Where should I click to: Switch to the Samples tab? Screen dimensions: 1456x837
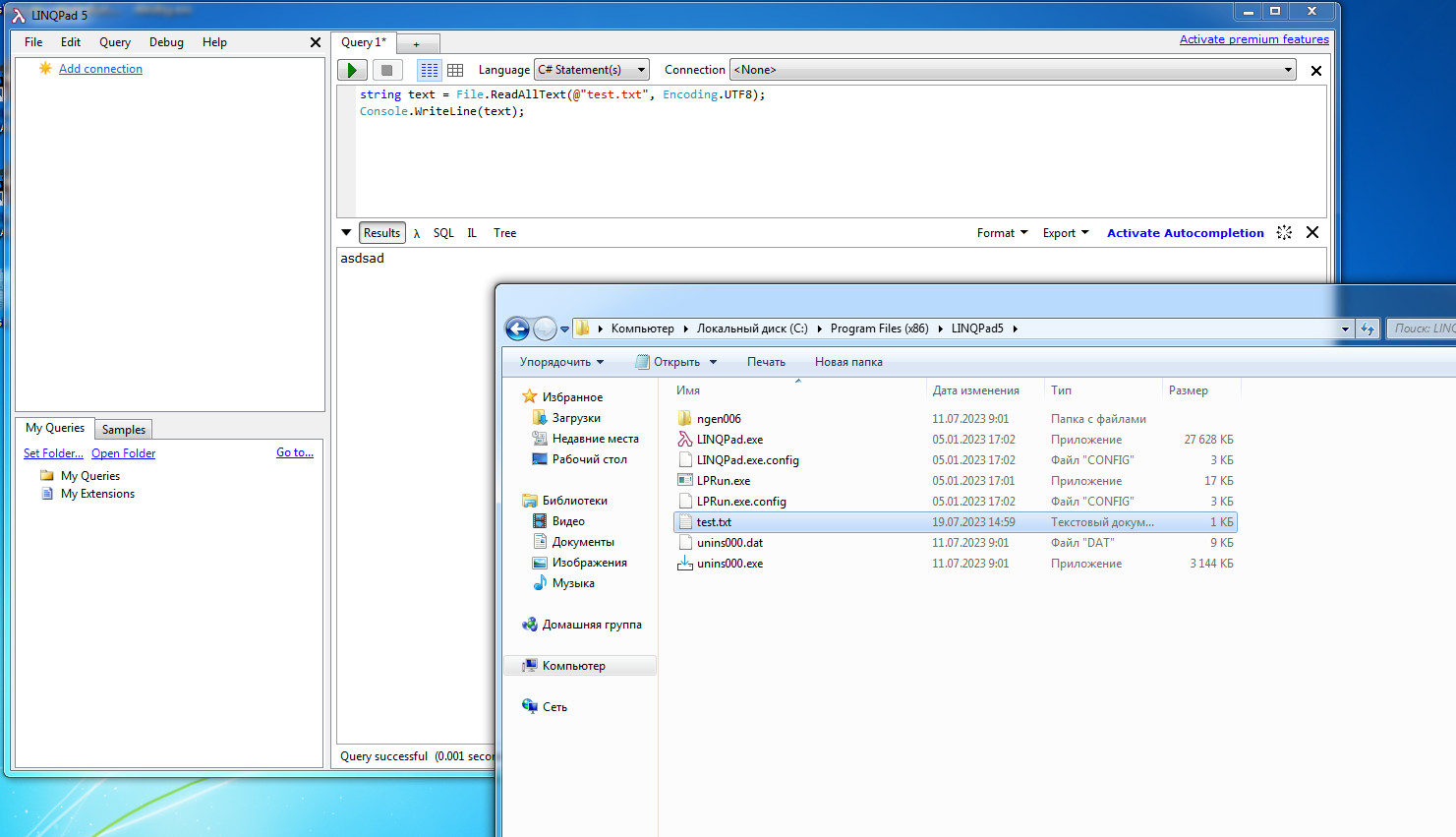coord(124,430)
